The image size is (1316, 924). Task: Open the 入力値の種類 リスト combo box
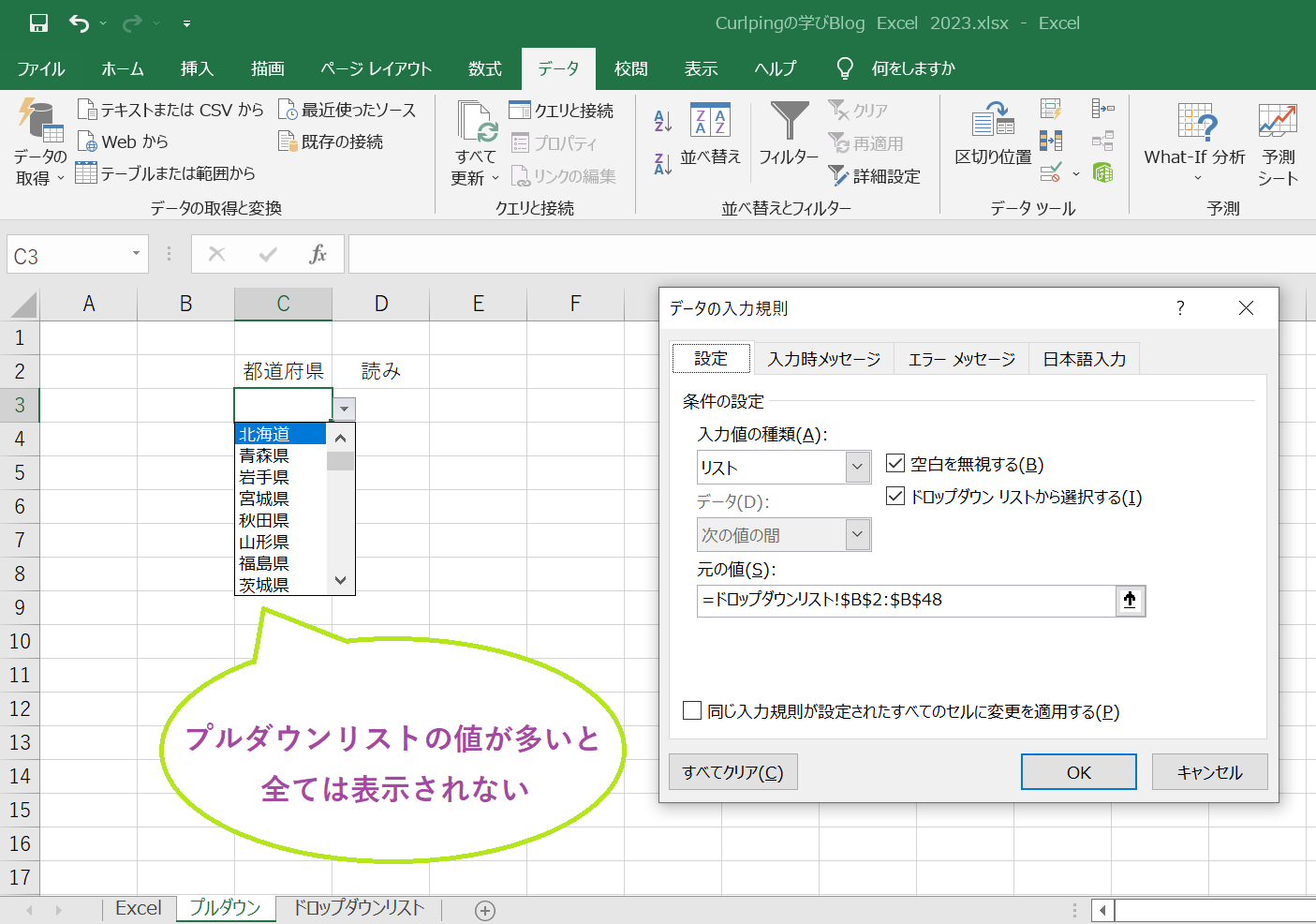(856, 467)
